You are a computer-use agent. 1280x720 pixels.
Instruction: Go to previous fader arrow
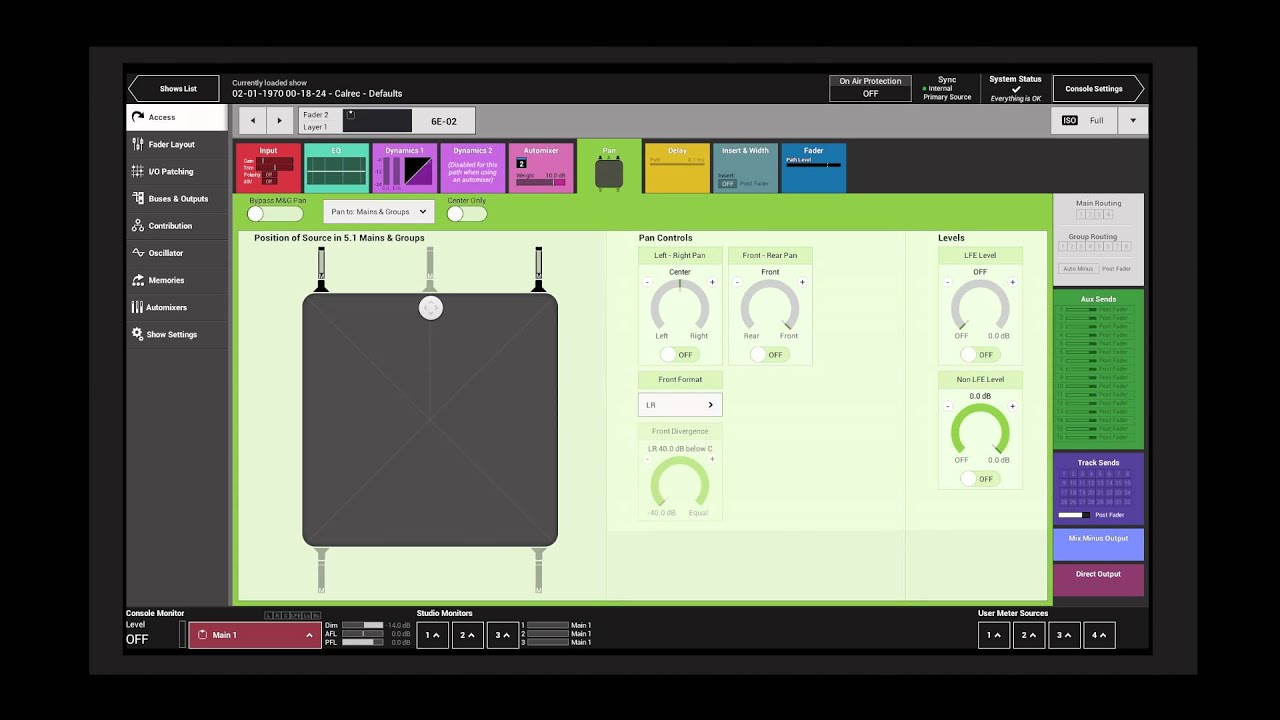tap(253, 121)
